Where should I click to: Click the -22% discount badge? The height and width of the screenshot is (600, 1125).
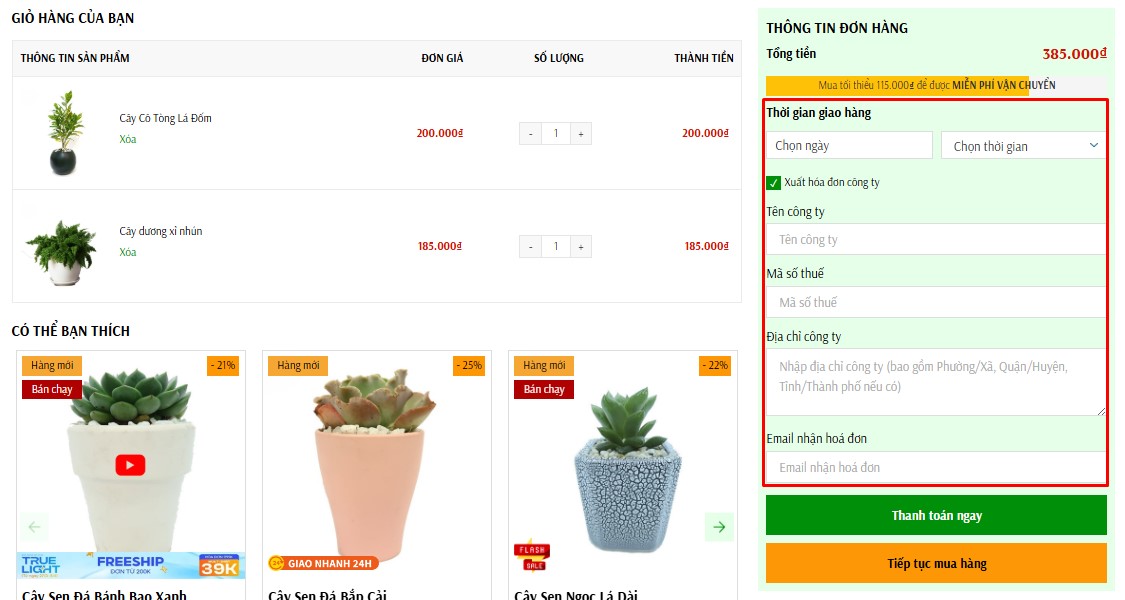(715, 365)
